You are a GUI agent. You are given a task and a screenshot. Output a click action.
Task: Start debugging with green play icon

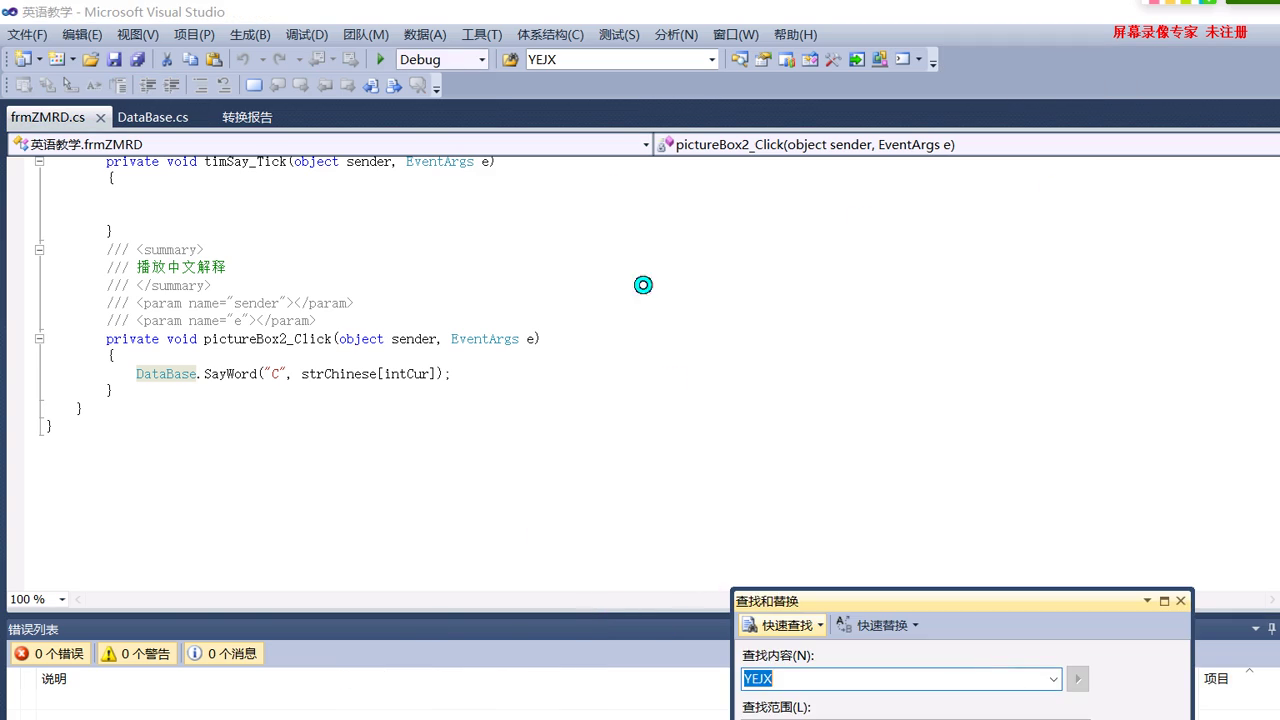(380, 59)
